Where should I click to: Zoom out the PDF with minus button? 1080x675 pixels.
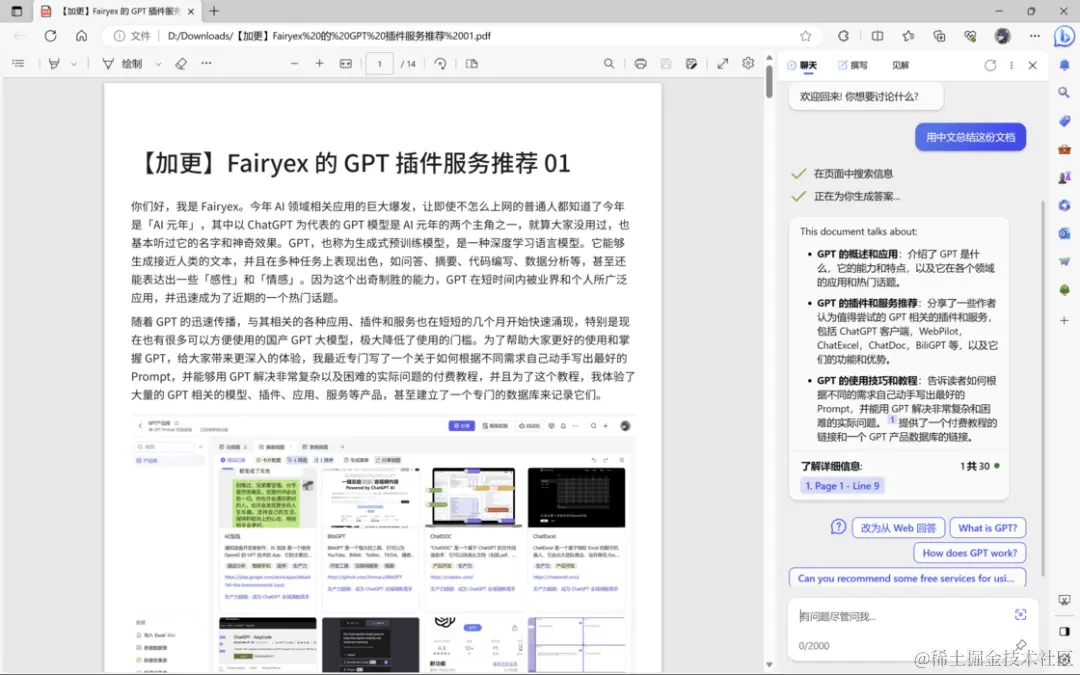click(295, 63)
